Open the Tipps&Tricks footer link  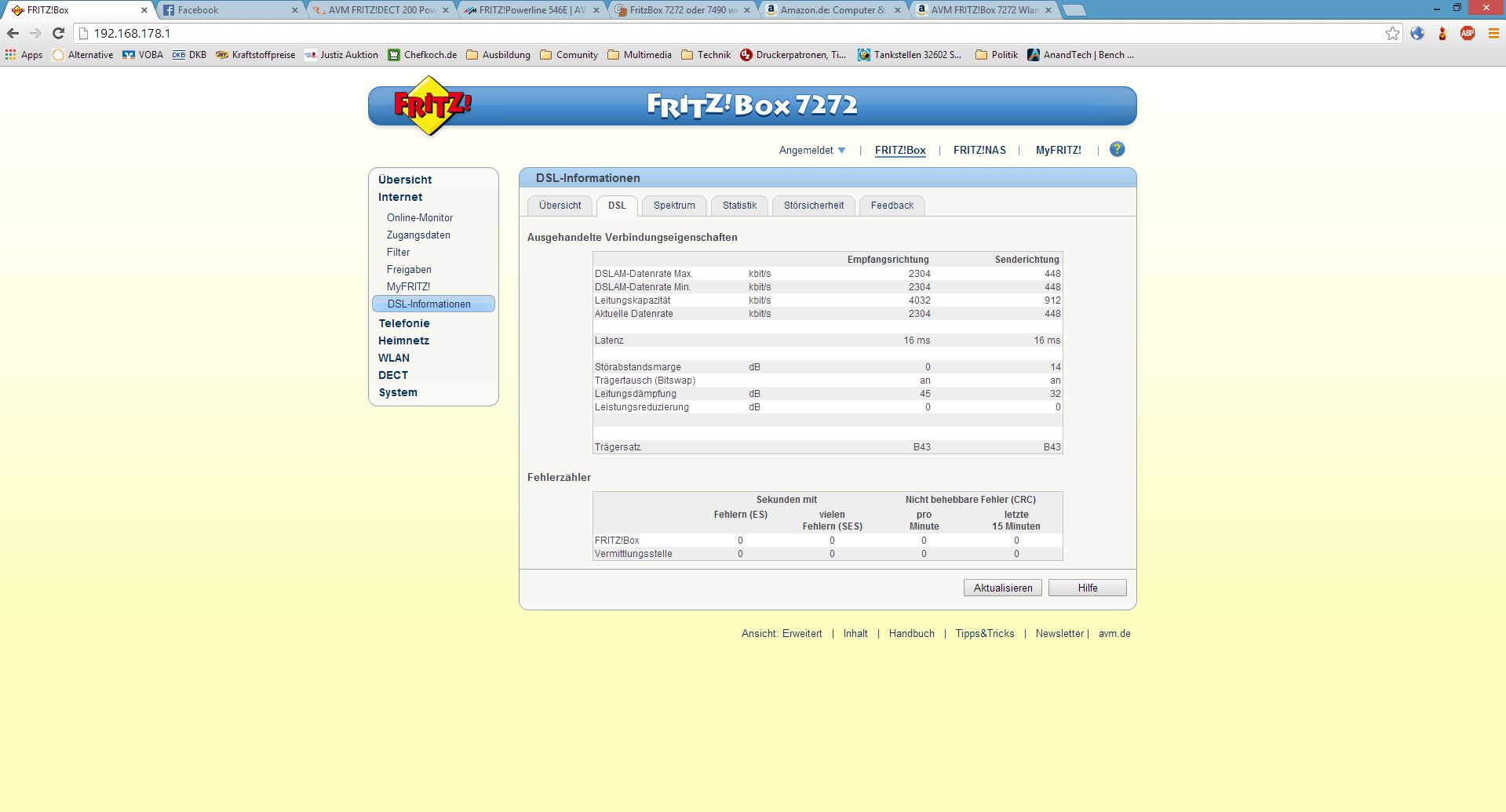point(985,633)
